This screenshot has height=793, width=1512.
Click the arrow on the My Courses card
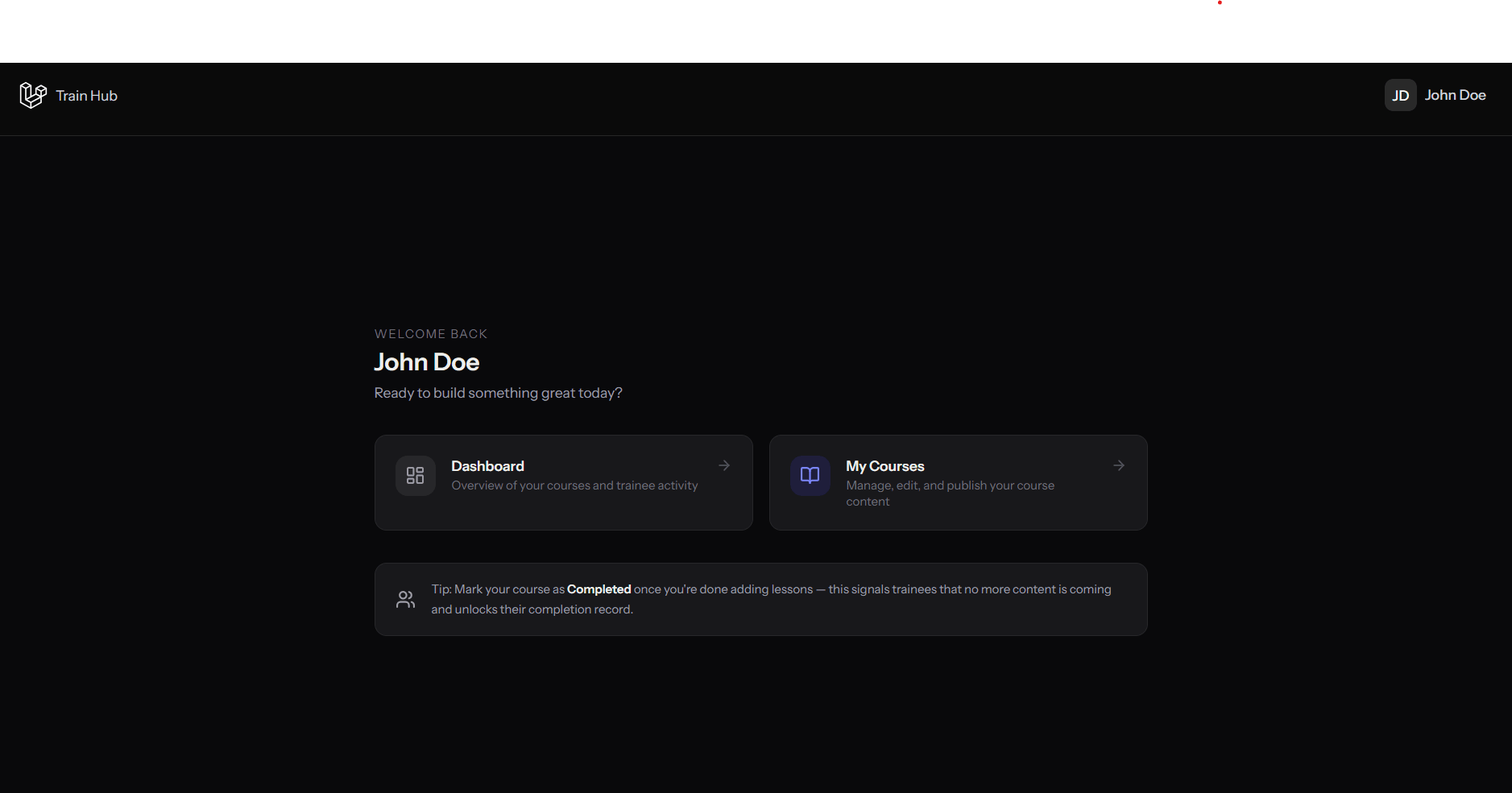click(x=1119, y=465)
